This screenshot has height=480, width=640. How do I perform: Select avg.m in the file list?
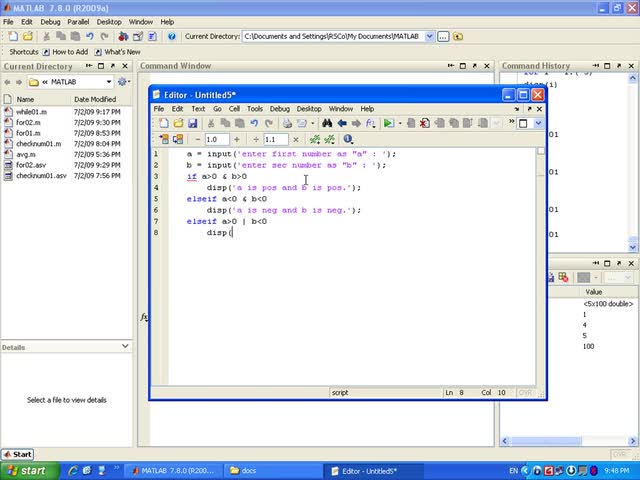tap(25, 155)
